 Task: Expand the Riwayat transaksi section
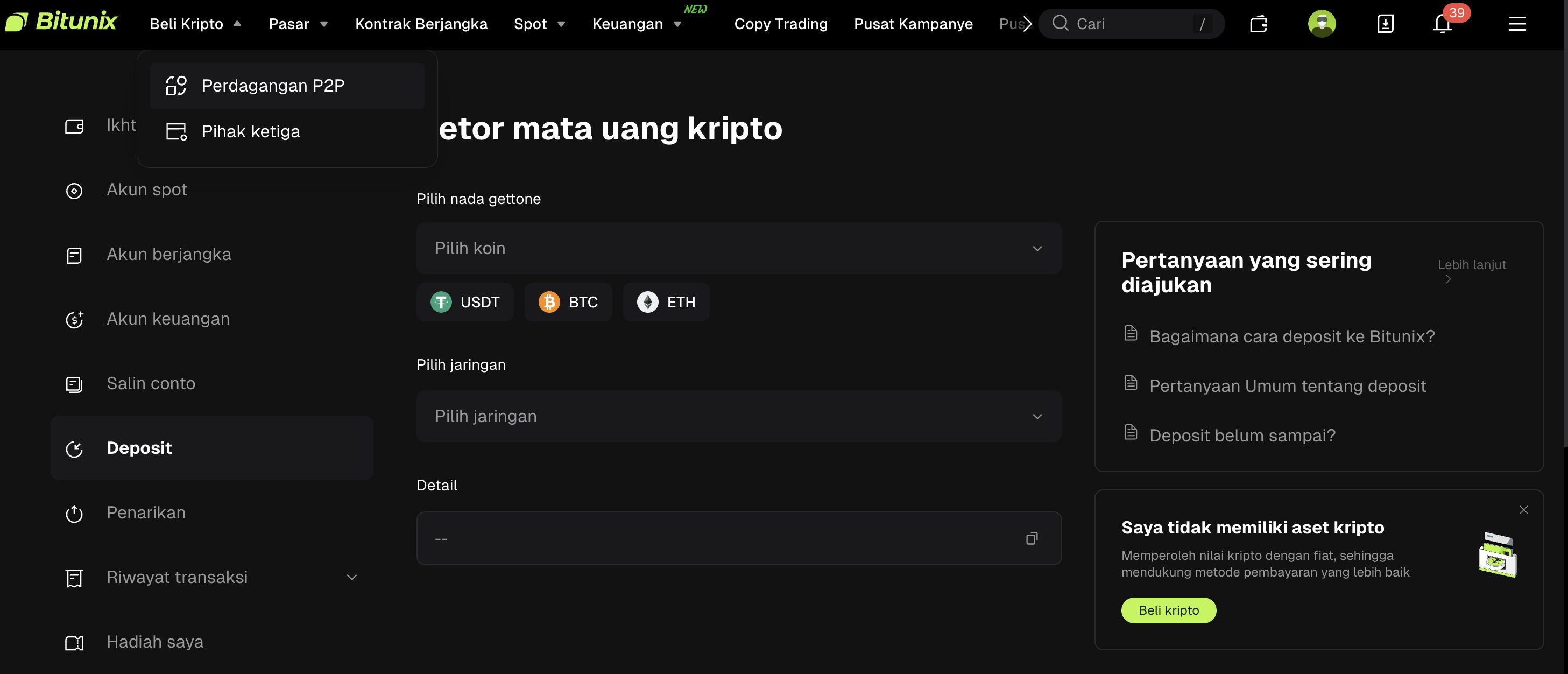351,577
